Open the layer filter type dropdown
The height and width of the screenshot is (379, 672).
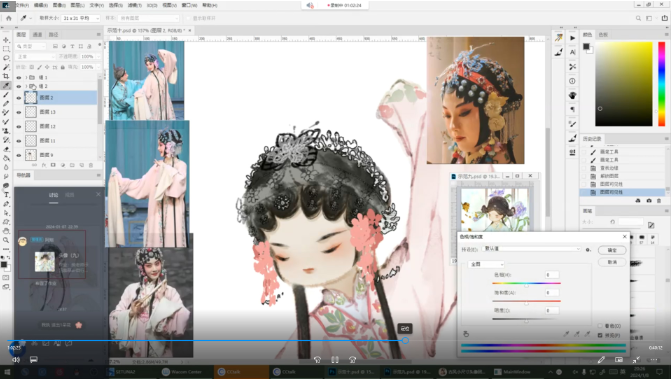coord(31,46)
